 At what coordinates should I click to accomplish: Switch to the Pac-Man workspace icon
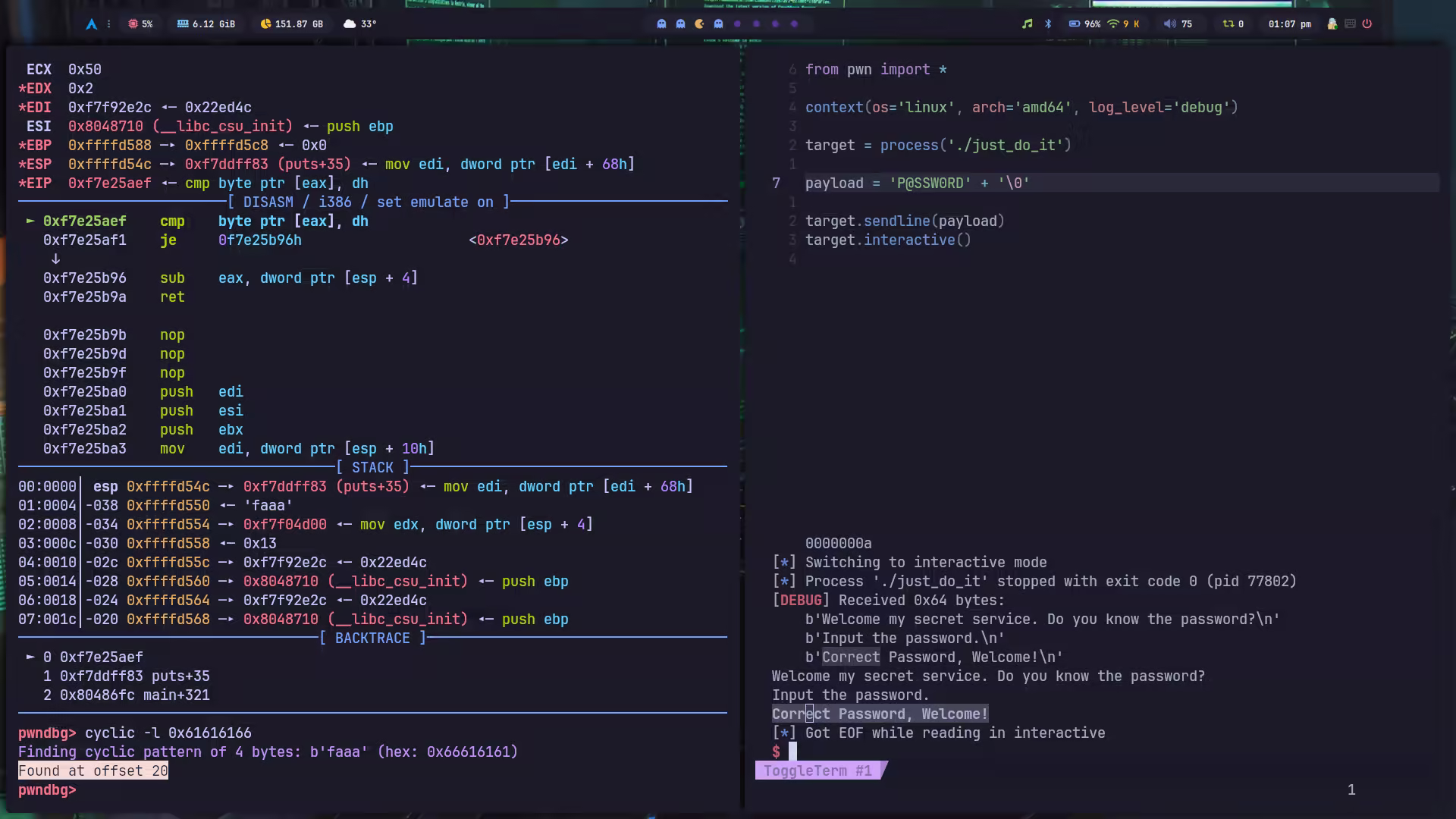point(699,24)
